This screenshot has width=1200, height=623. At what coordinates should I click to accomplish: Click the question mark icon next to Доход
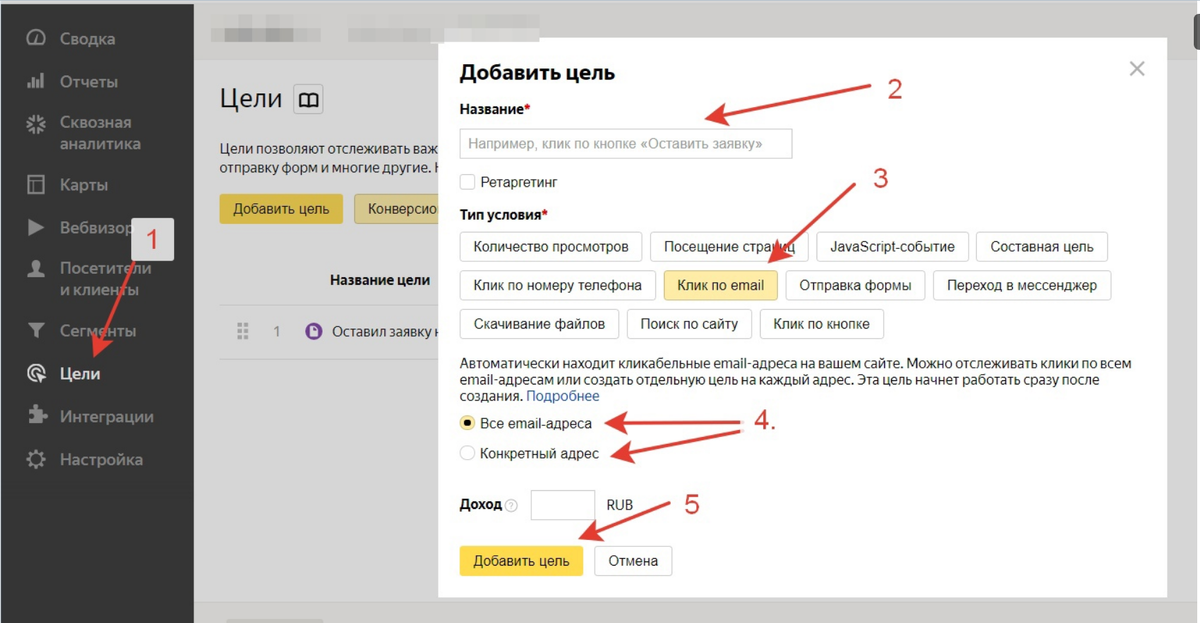511,506
